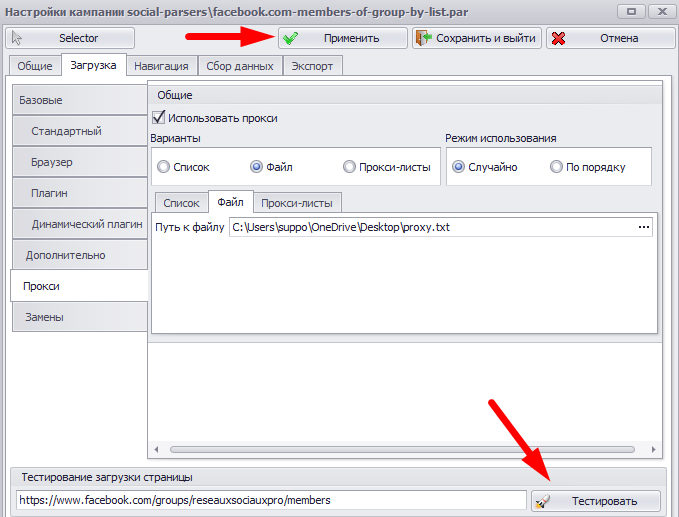The width and height of the screenshot is (679, 517).
Task: Switch to the Общие top tab
Action: [x=35, y=66]
